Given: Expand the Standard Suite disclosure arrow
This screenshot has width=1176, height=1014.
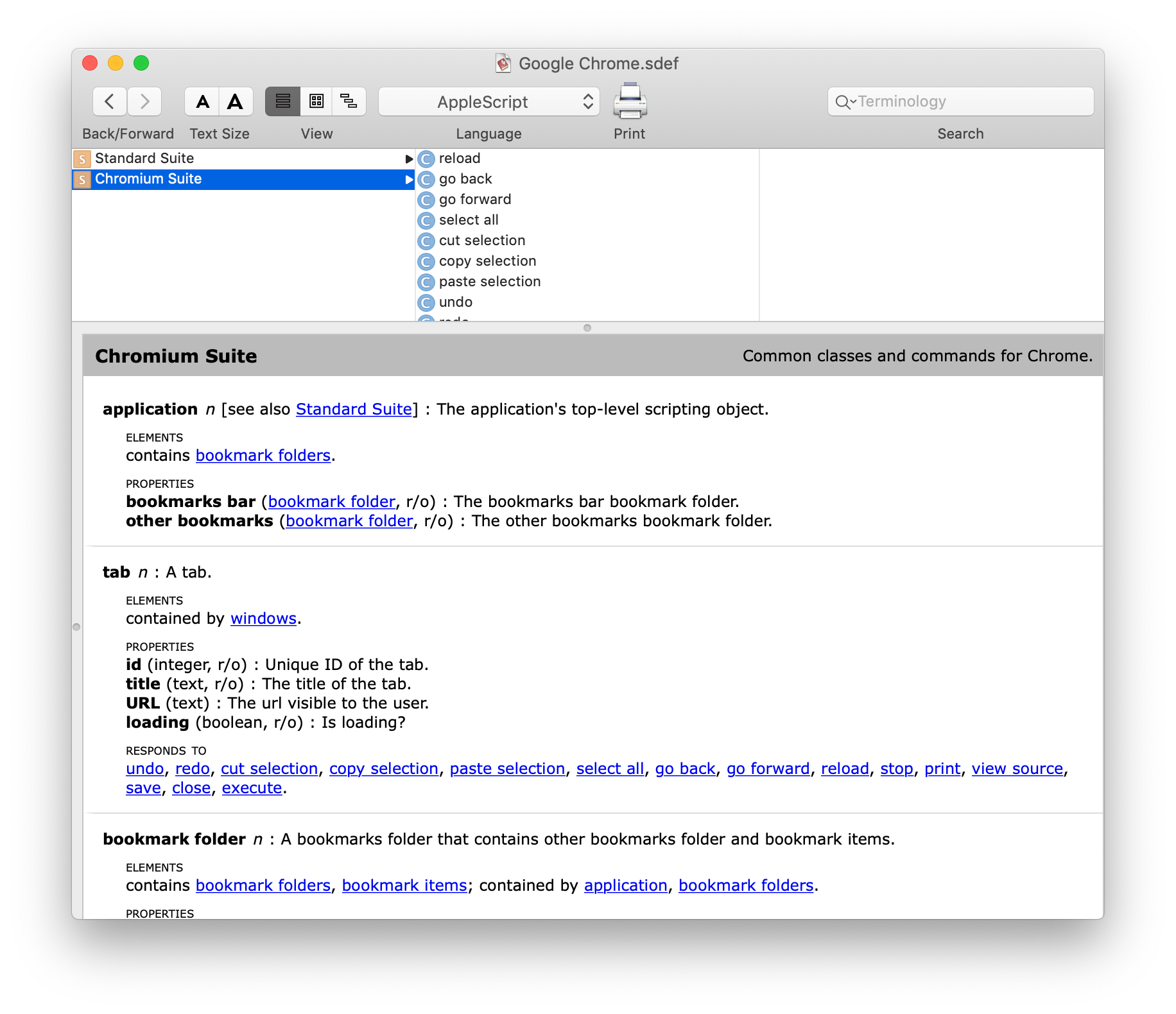Looking at the screenshot, I should pos(409,158).
